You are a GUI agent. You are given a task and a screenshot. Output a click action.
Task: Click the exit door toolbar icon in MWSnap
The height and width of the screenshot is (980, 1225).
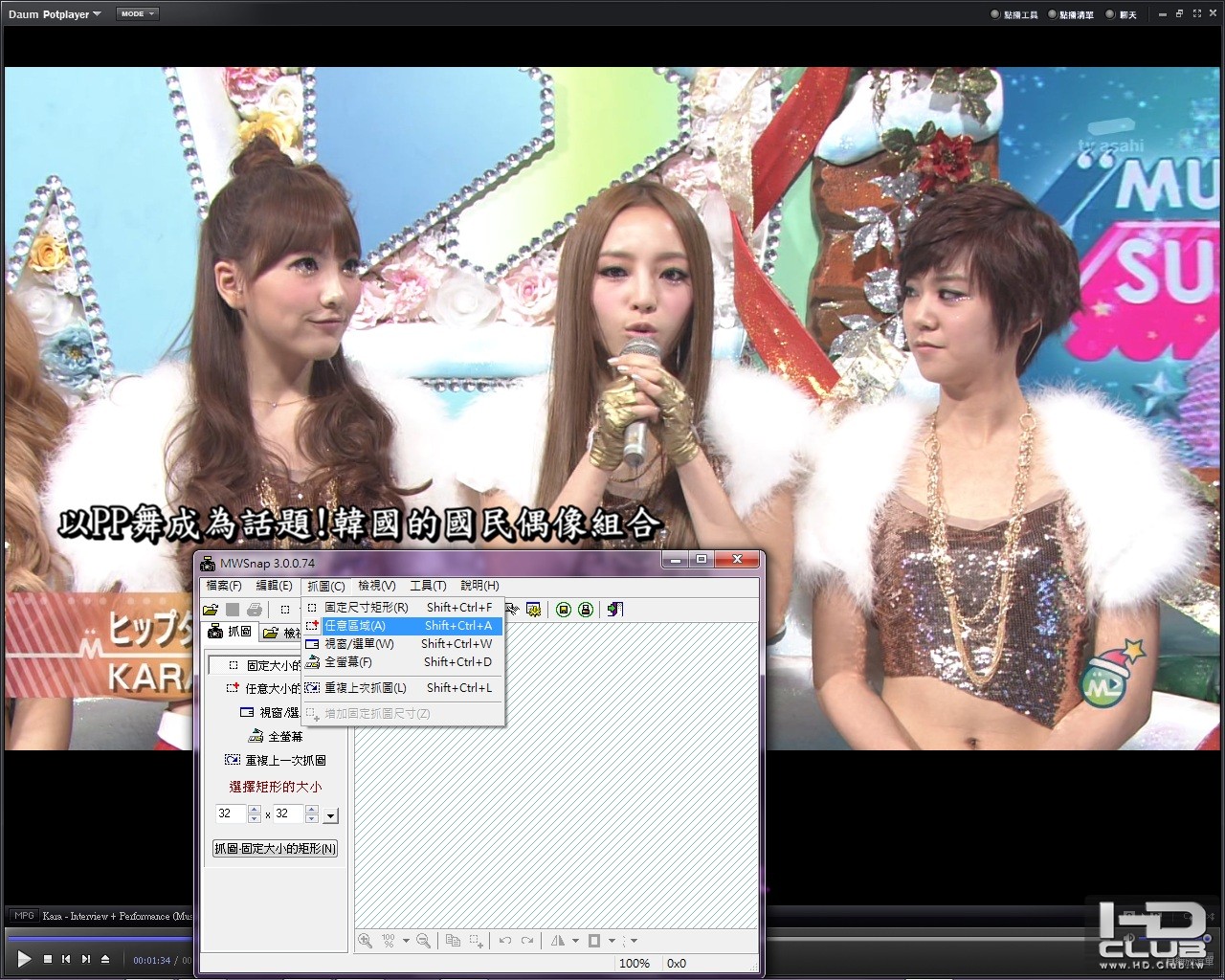[x=614, y=610]
